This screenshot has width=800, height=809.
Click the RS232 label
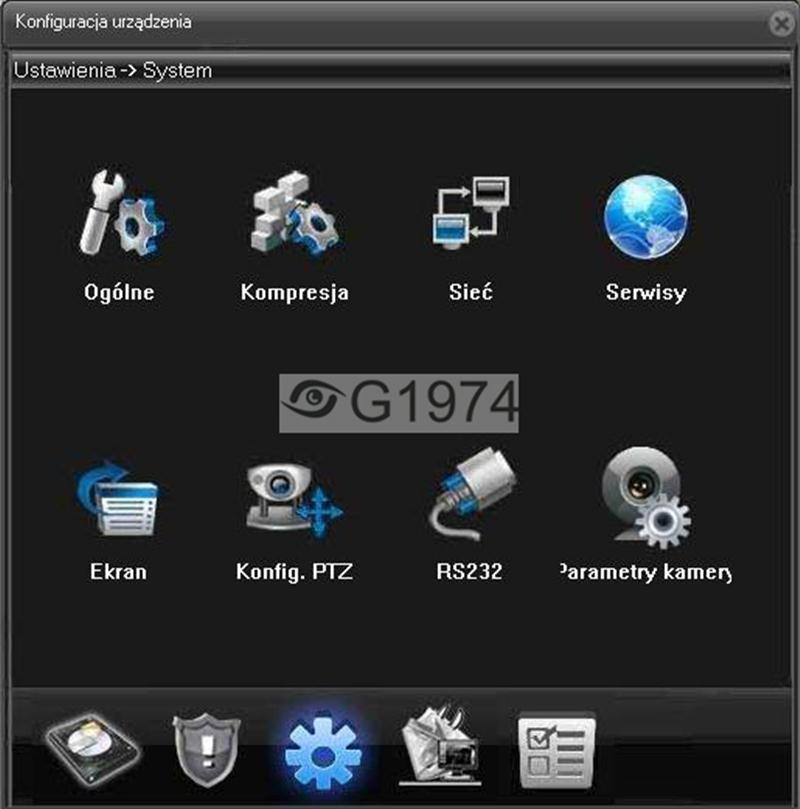[469, 572]
